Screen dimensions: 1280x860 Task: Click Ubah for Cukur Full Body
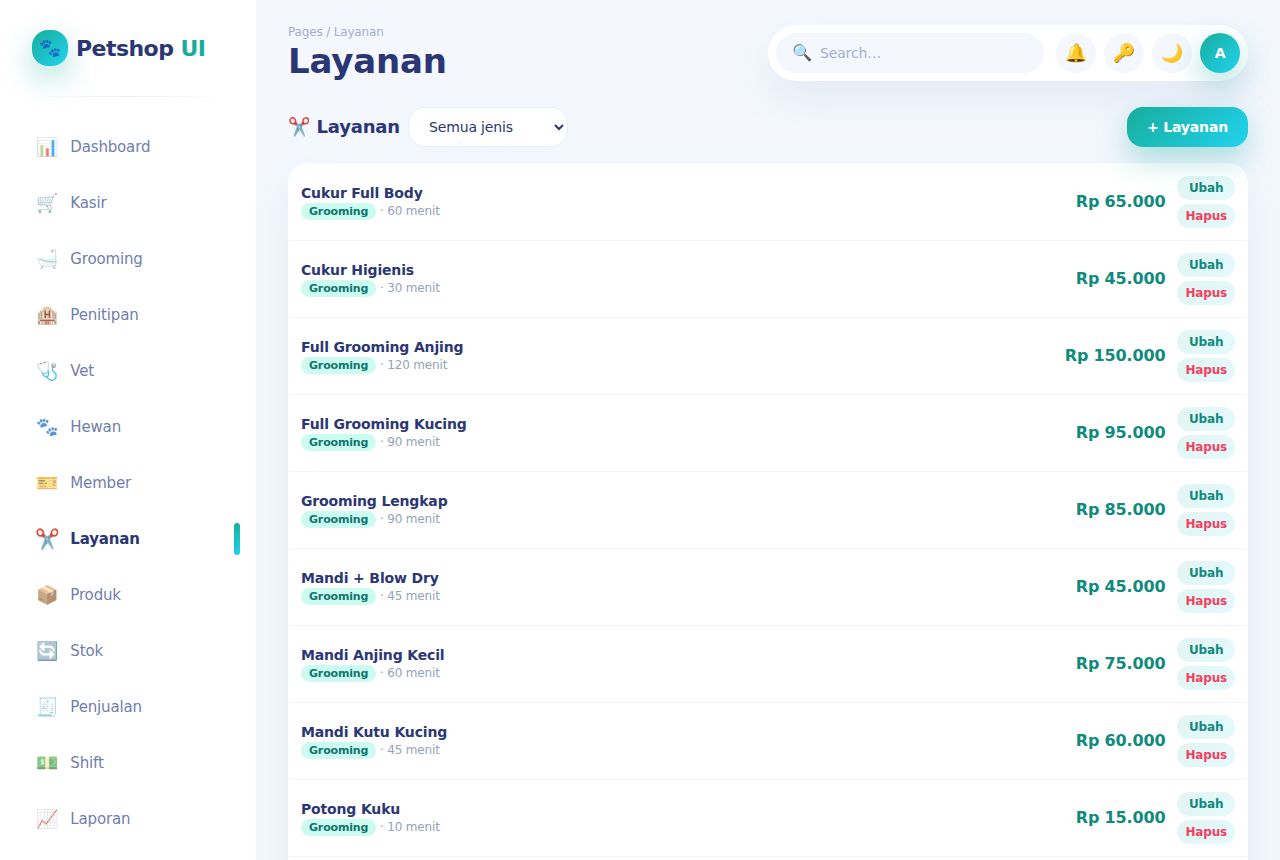[x=1206, y=188]
